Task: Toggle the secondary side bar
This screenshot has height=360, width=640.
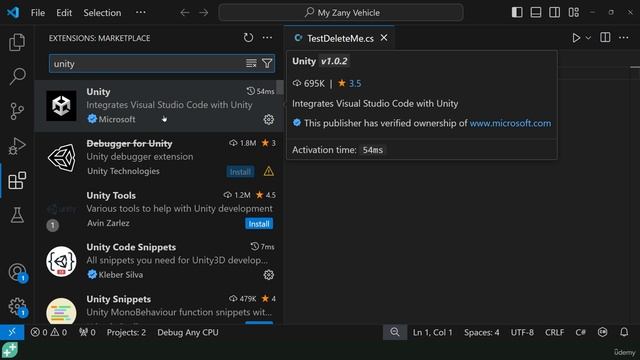Action: pos(555,13)
